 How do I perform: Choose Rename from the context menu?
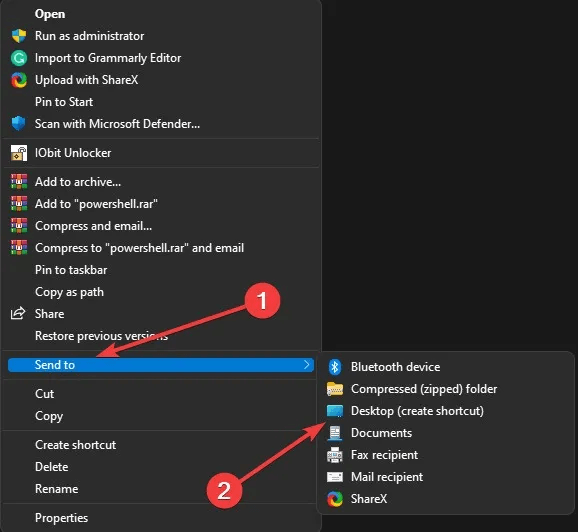pos(56,489)
